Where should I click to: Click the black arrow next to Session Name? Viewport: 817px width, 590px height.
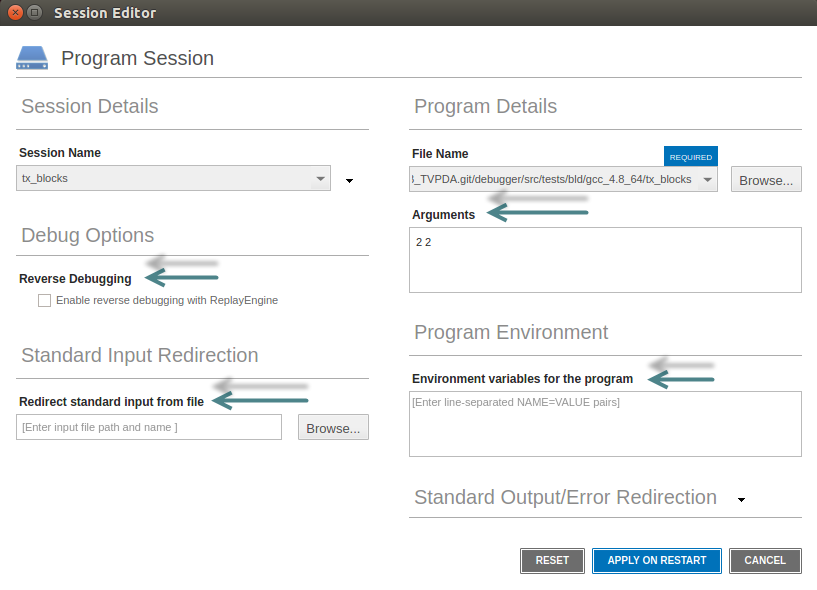point(350,181)
